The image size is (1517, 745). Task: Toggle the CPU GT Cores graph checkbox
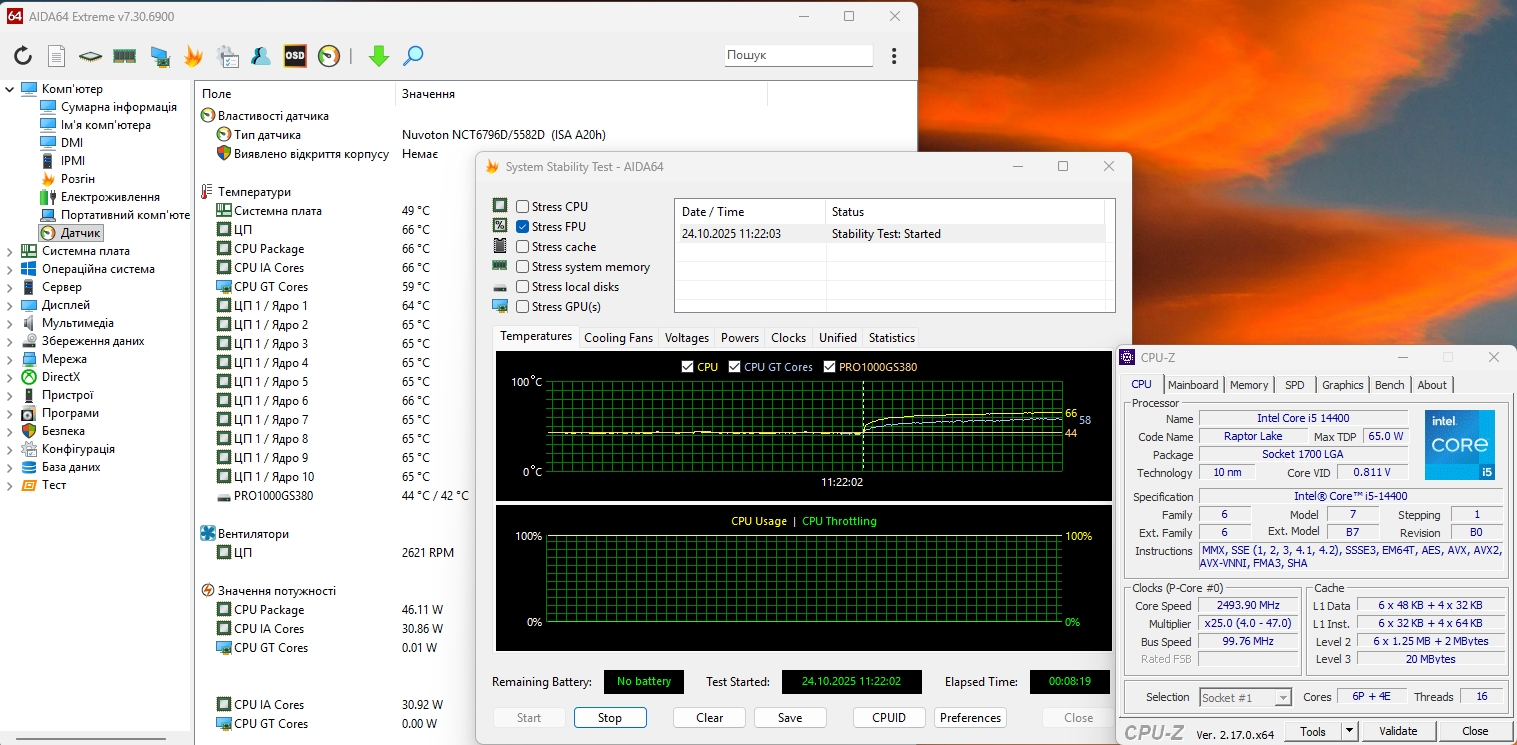(x=735, y=367)
